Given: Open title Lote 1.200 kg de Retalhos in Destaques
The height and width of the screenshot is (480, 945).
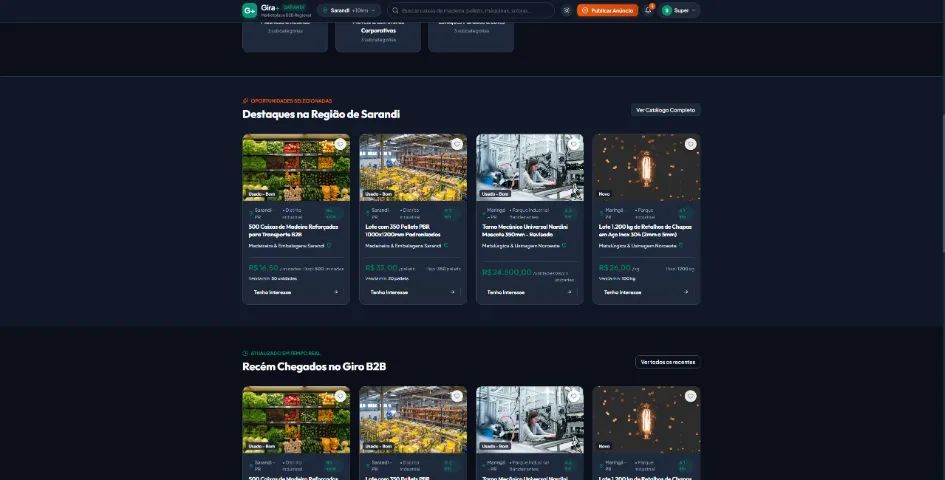Looking at the screenshot, I should pyautogui.click(x=645, y=230).
